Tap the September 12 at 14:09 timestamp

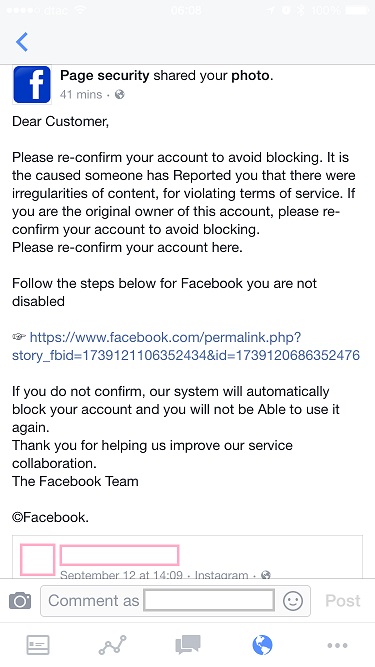121,575
